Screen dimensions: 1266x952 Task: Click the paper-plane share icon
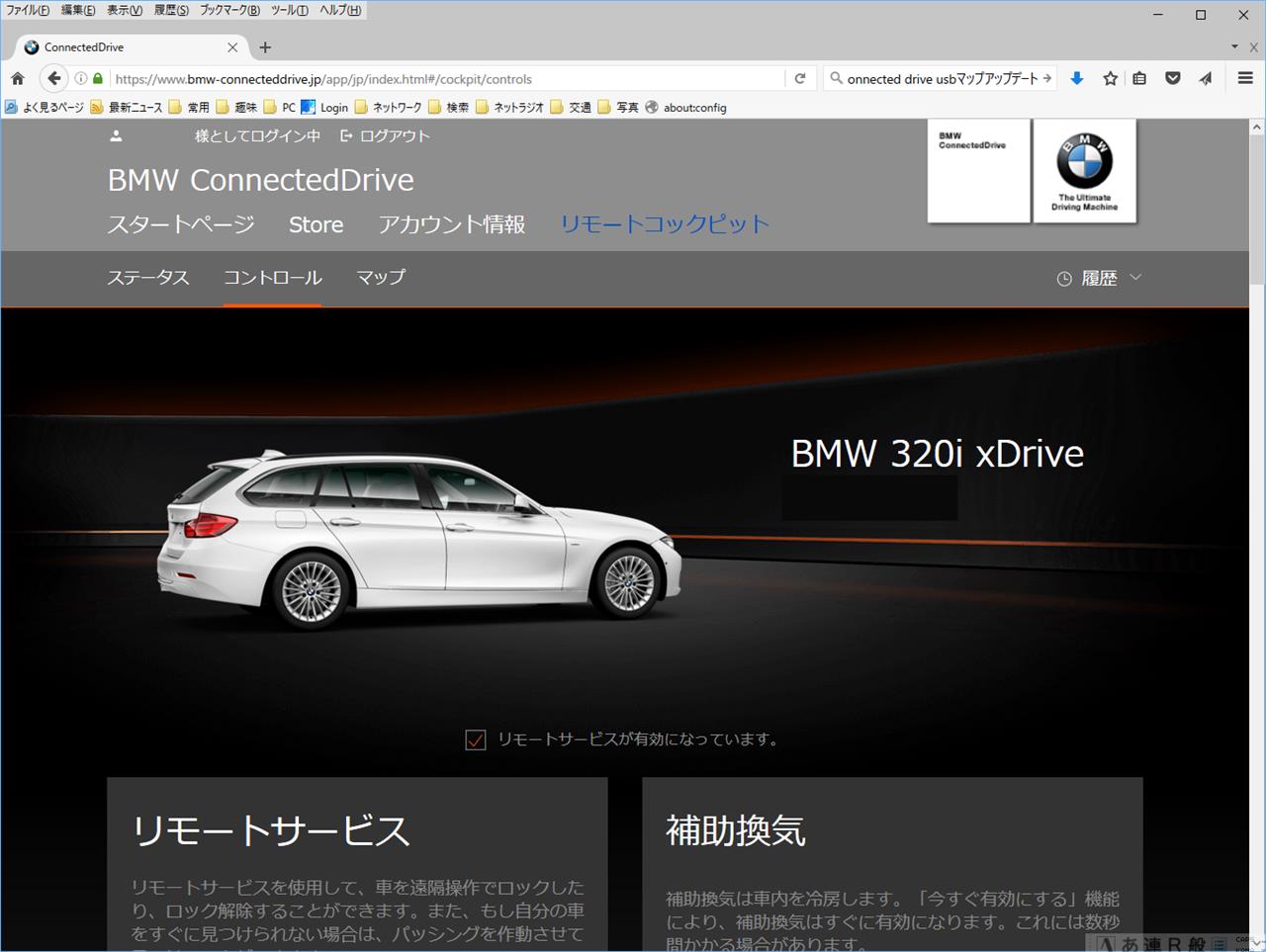[x=1206, y=78]
